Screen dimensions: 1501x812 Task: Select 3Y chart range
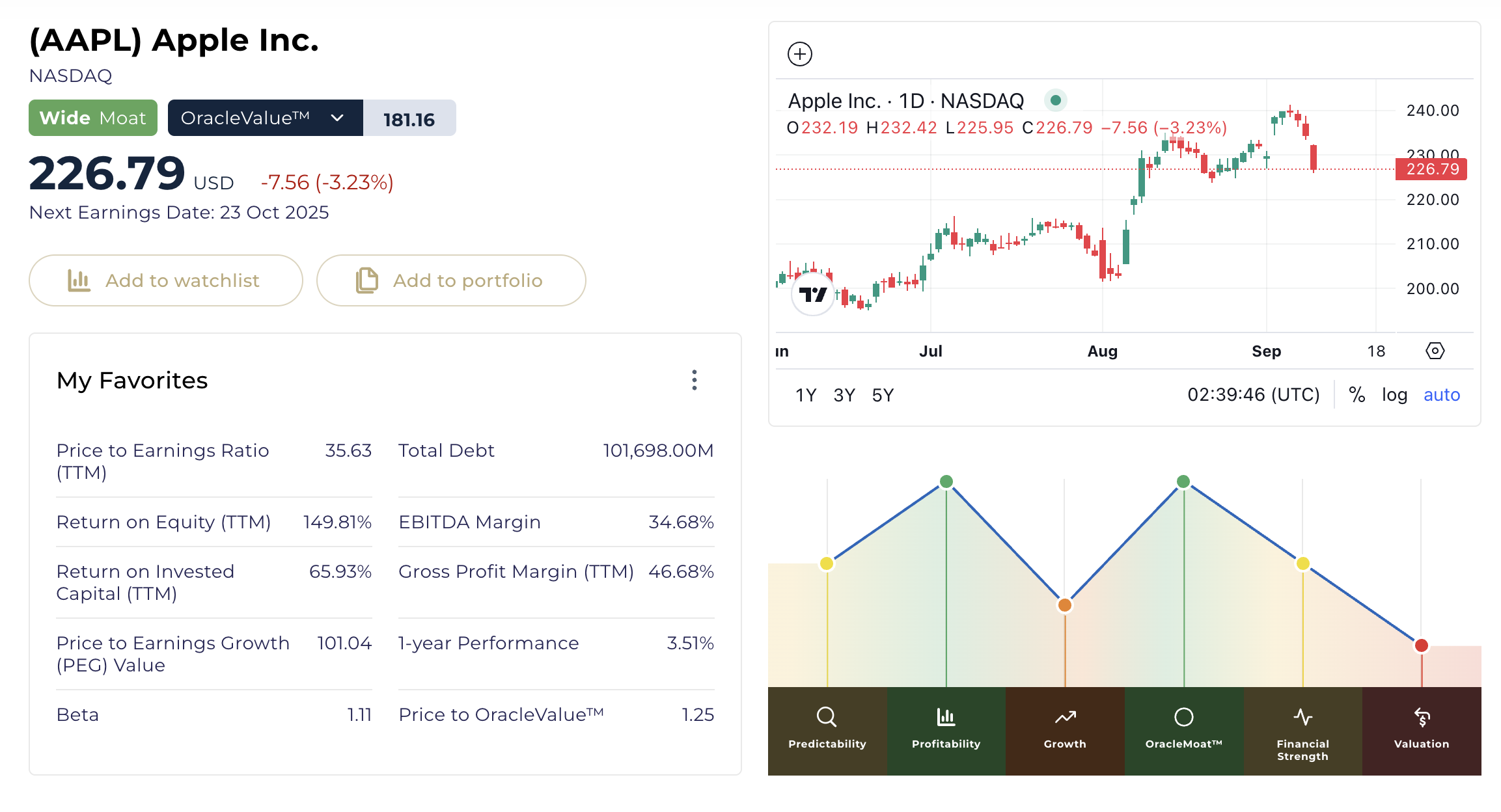click(844, 395)
